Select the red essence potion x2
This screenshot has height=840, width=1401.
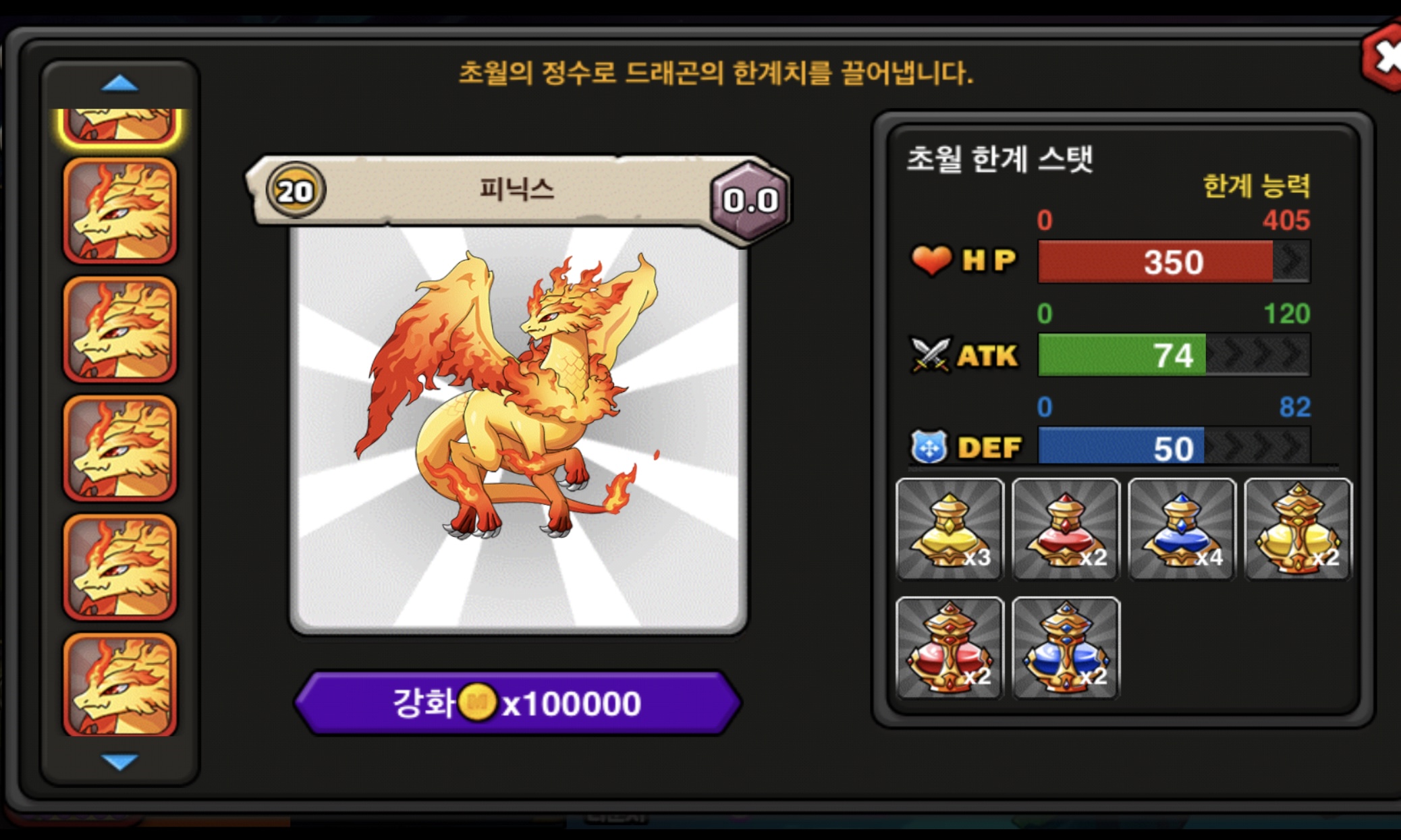(x=1066, y=530)
